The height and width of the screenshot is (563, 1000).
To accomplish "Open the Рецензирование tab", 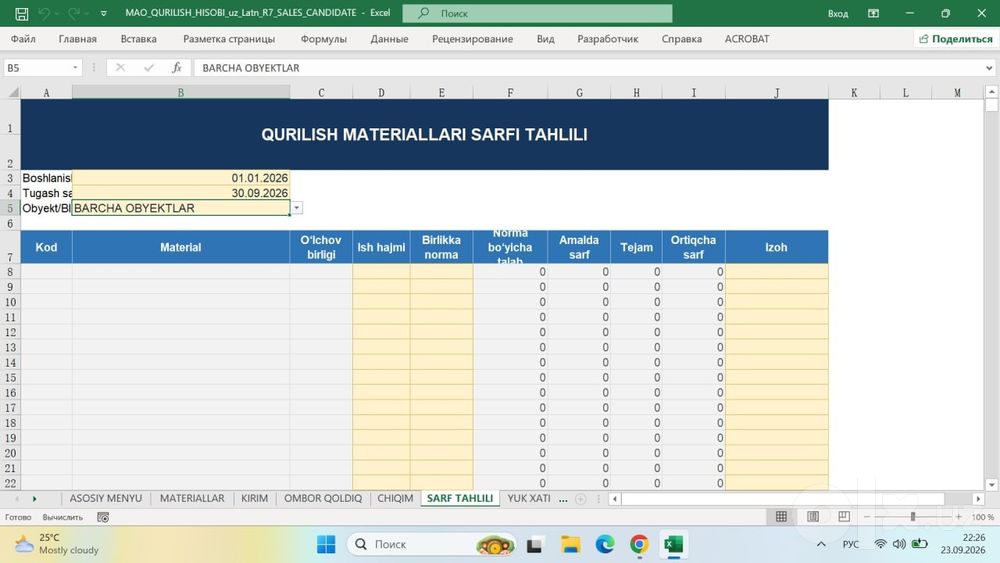I will [x=473, y=39].
